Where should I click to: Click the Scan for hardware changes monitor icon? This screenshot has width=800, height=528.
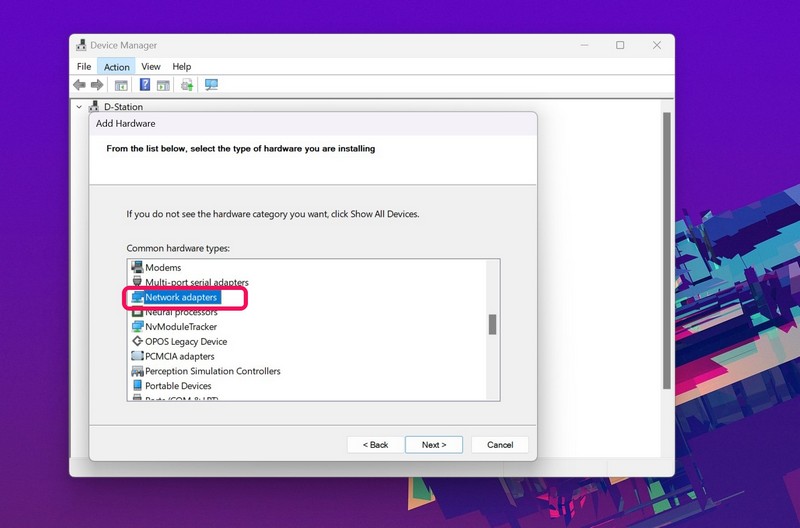tap(211, 85)
